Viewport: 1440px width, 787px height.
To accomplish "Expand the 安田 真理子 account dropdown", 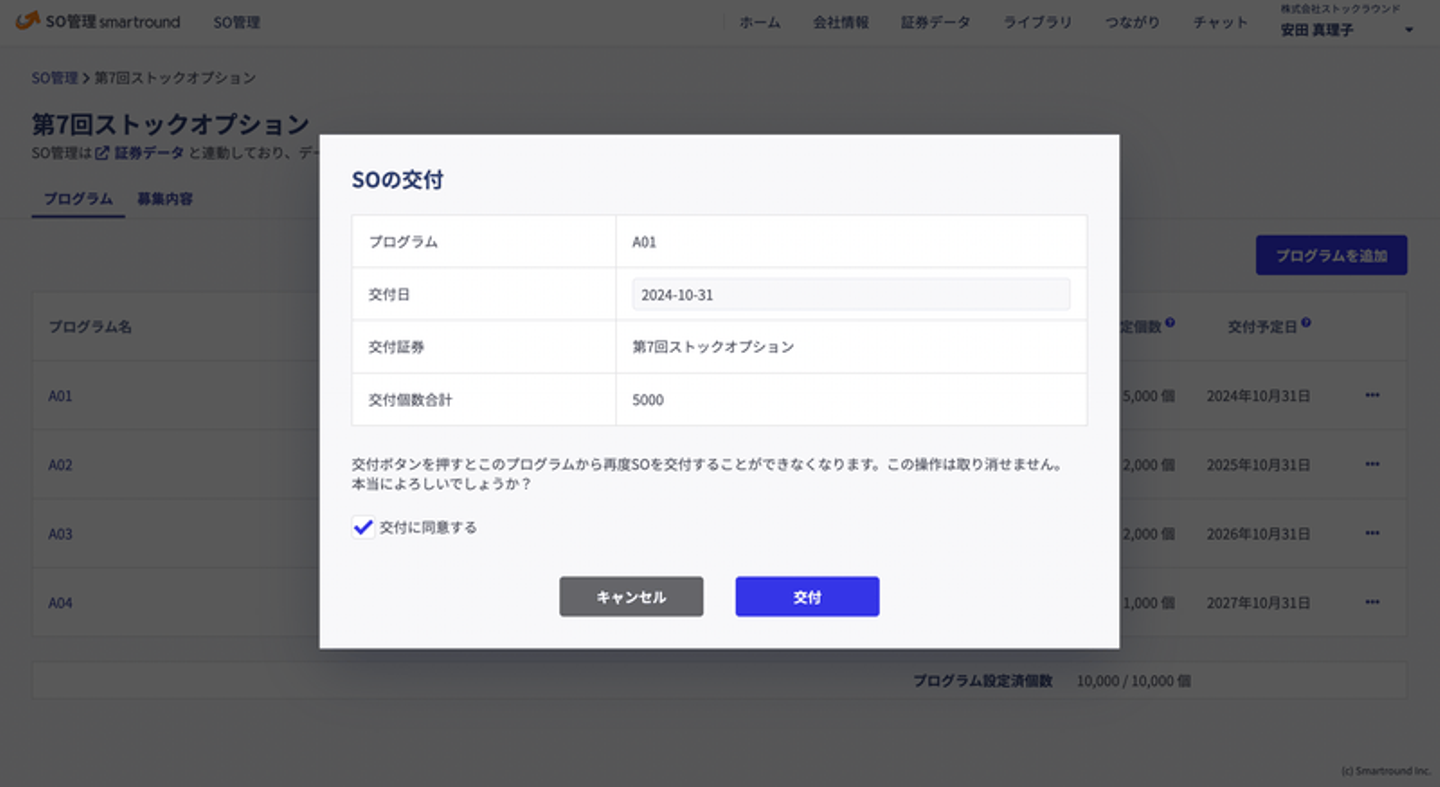I will (1409, 30).
